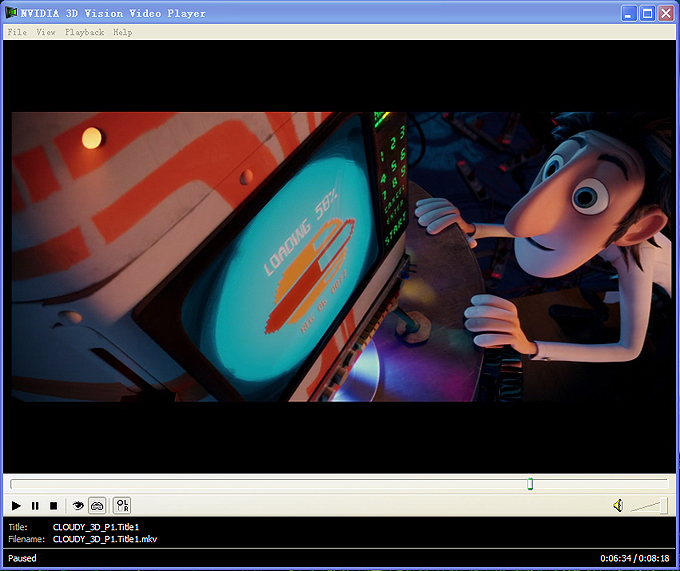The image size is (680, 571).
Task: Click the seek bar position handle
Action: (530, 484)
